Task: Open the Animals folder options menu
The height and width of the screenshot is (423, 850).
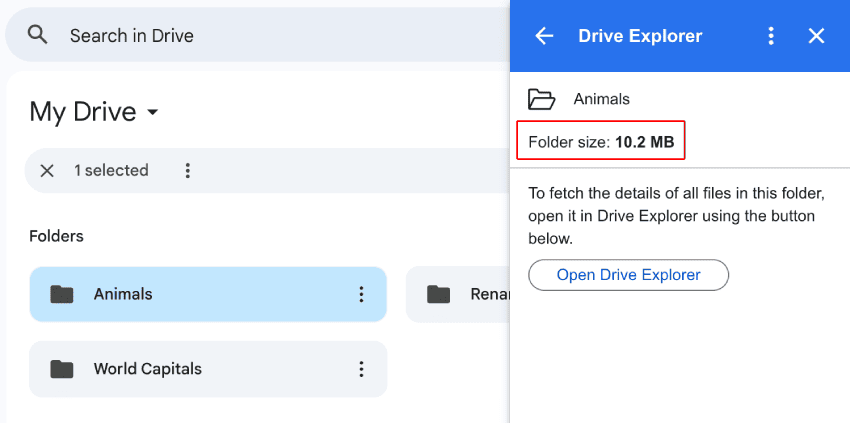Action: 361,294
